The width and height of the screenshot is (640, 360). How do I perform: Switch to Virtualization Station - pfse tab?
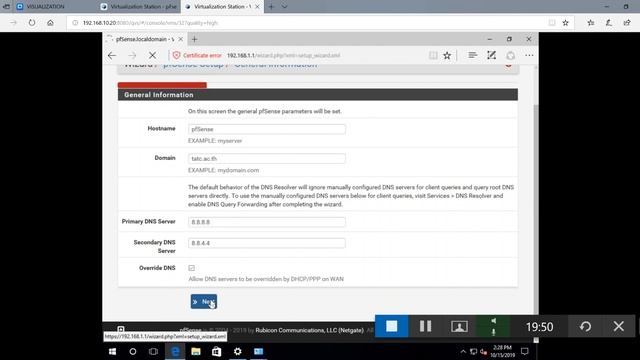coord(139,7)
